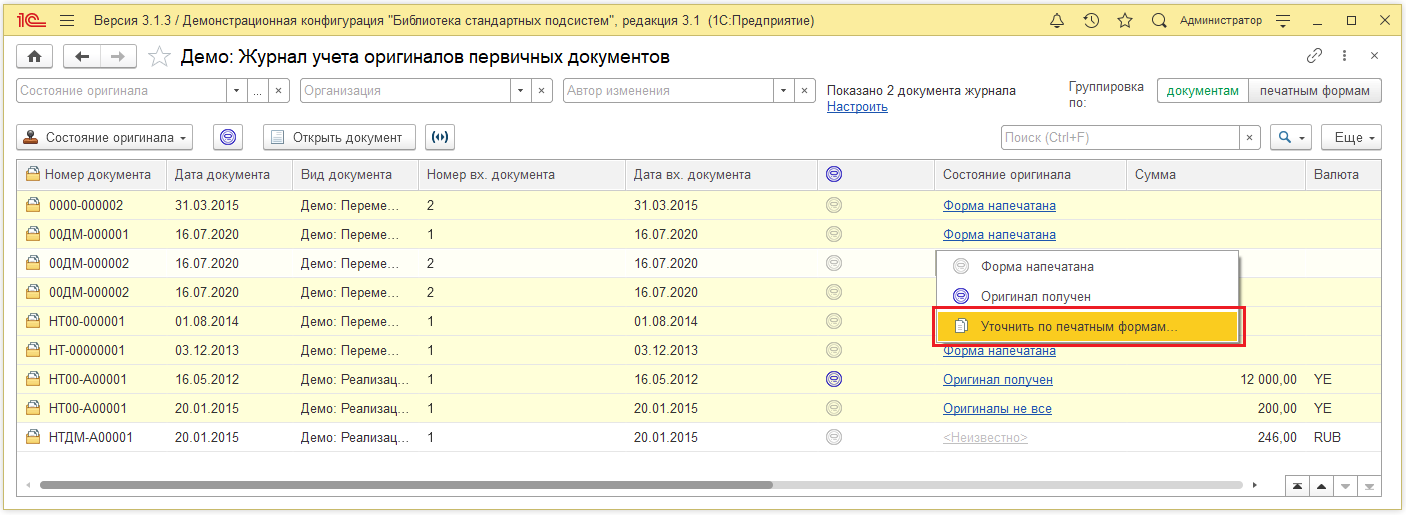This screenshot has height=515, width=1406.
Task: Expand Состояние оригинала filter dropdown arrow
Action: click(237, 90)
